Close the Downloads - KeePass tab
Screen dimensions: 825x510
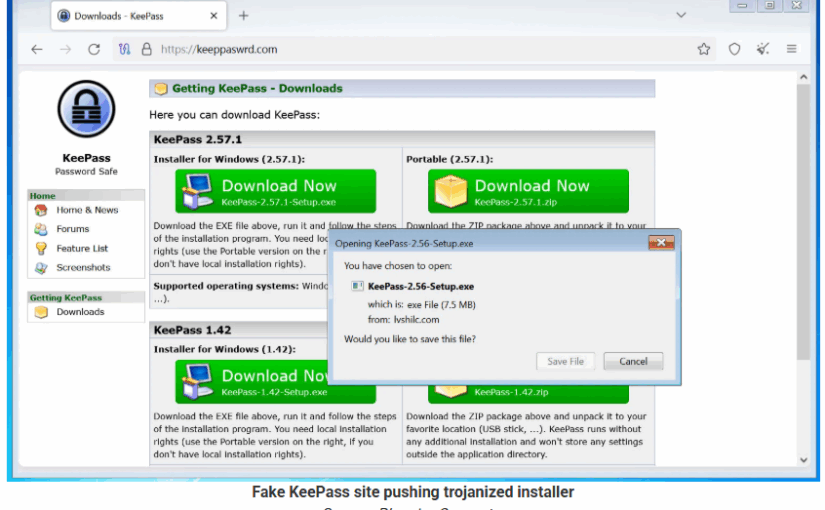click(214, 16)
